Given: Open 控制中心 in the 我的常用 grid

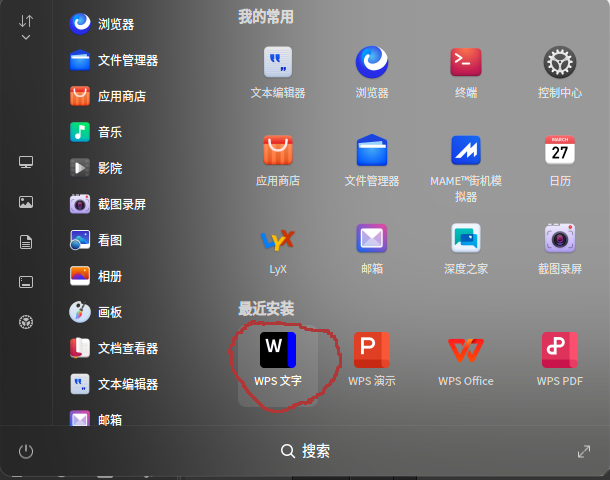Looking at the screenshot, I should pos(560,73).
